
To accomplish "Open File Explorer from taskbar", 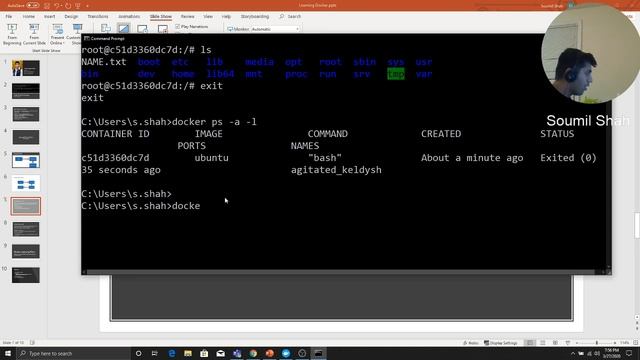I will tap(188, 353).
